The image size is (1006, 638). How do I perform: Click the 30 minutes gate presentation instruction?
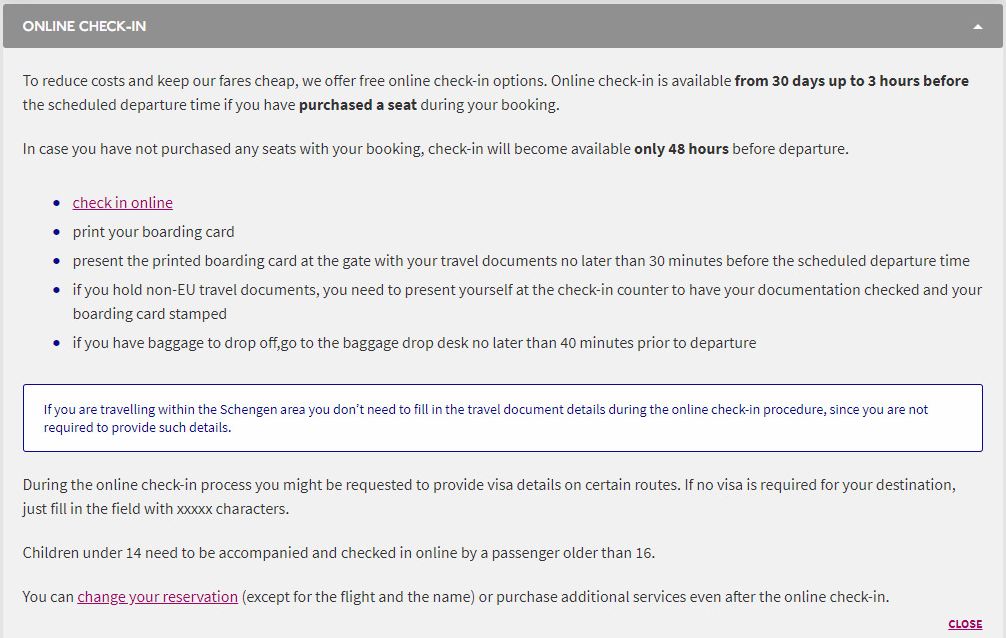(x=520, y=261)
